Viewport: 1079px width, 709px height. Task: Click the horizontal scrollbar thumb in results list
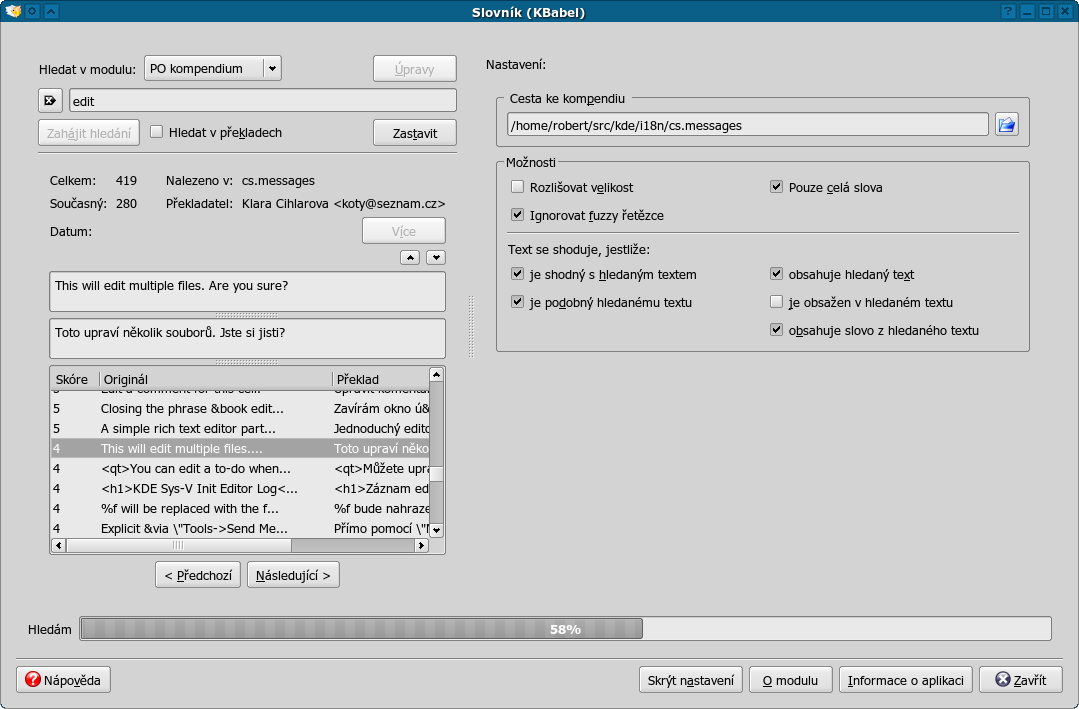(179, 545)
